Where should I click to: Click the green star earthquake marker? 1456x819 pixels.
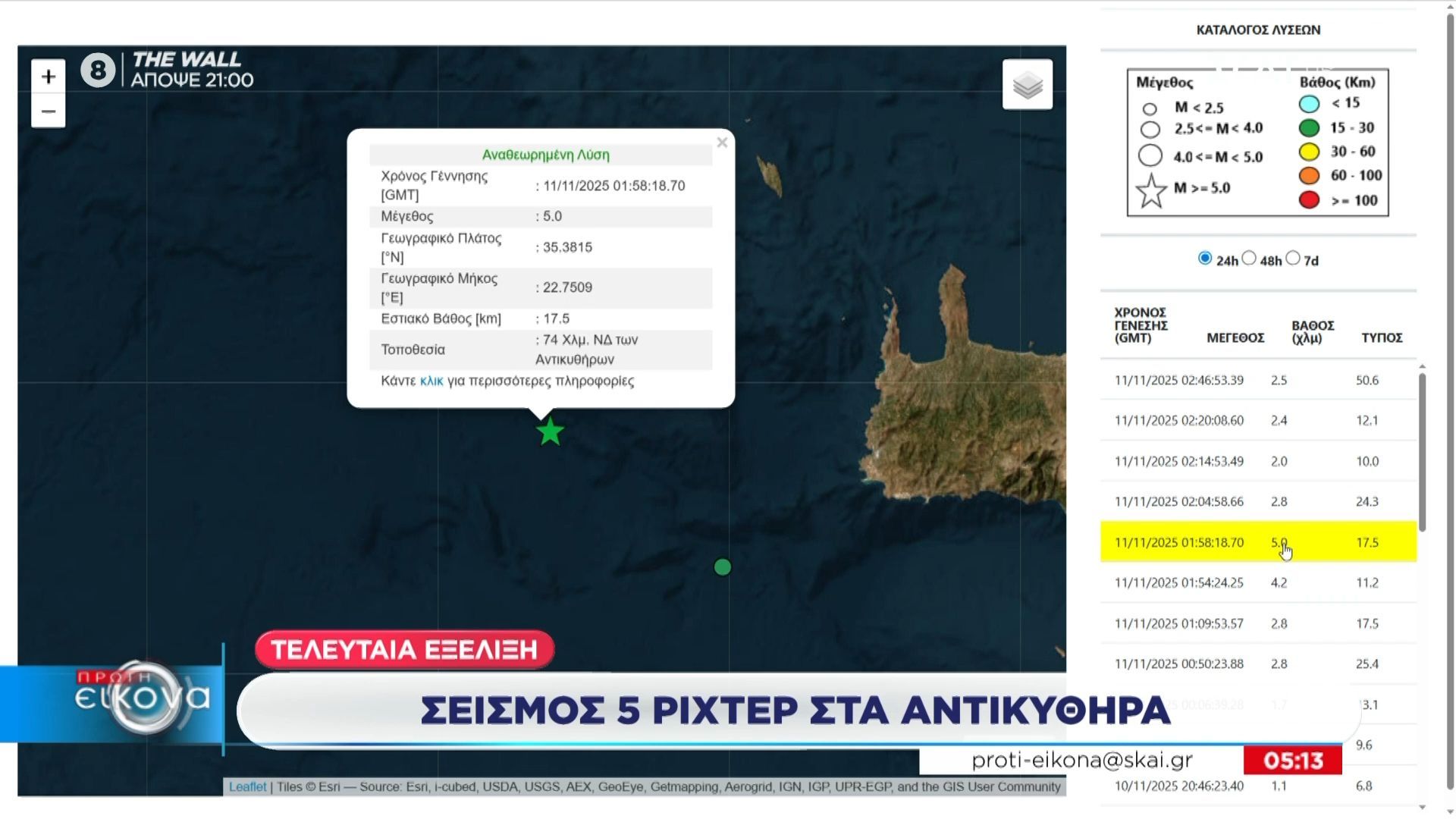(550, 432)
